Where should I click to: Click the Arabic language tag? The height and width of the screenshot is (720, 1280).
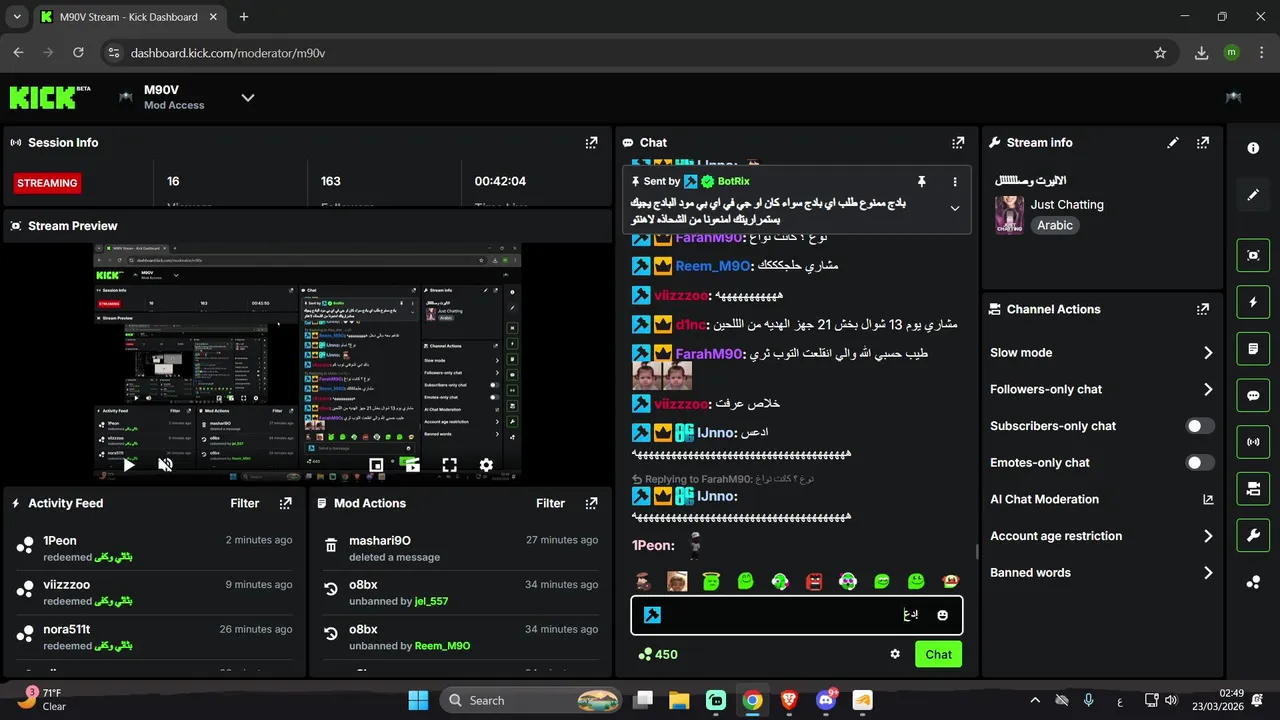pyautogui.click(x=1055, y=226)
